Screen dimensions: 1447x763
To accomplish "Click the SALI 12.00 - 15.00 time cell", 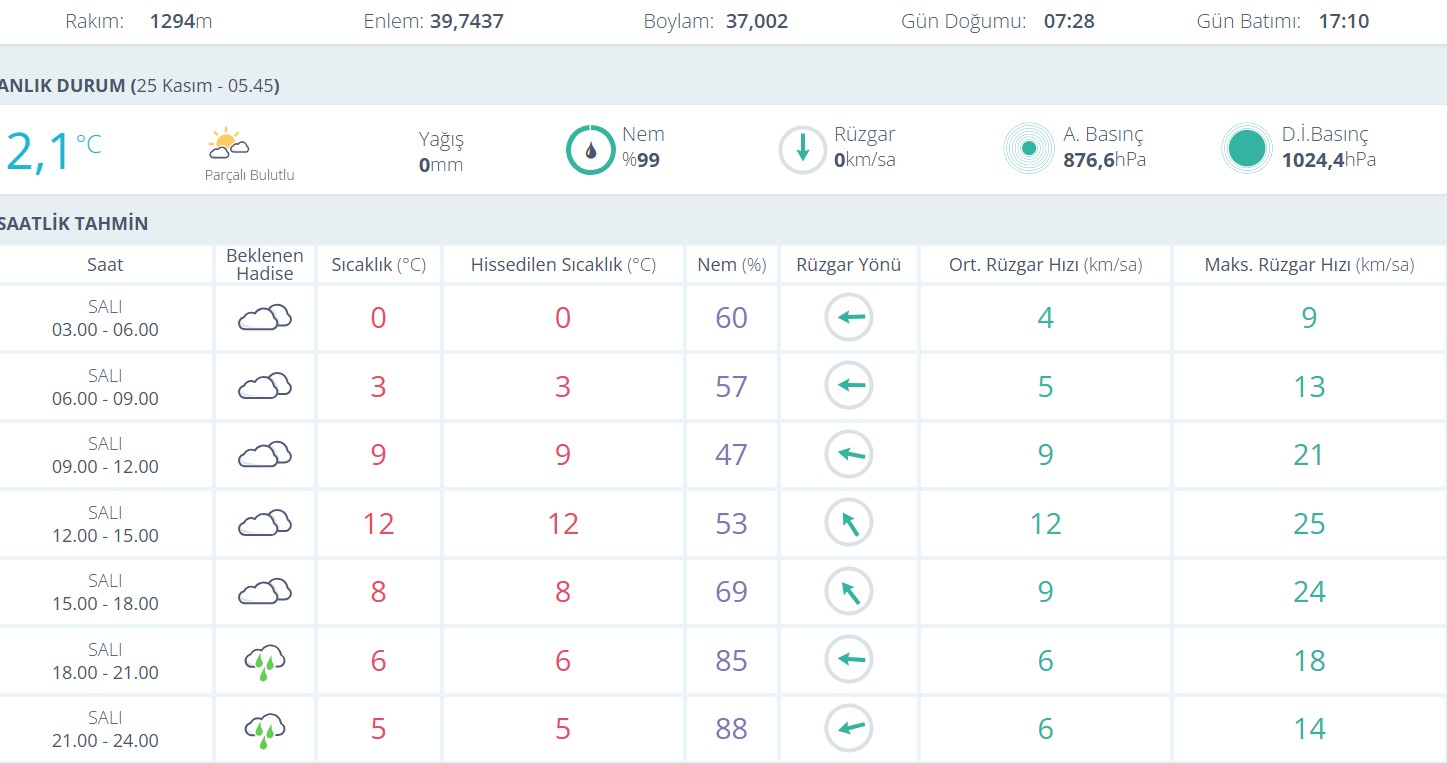I will pos(105,524).
